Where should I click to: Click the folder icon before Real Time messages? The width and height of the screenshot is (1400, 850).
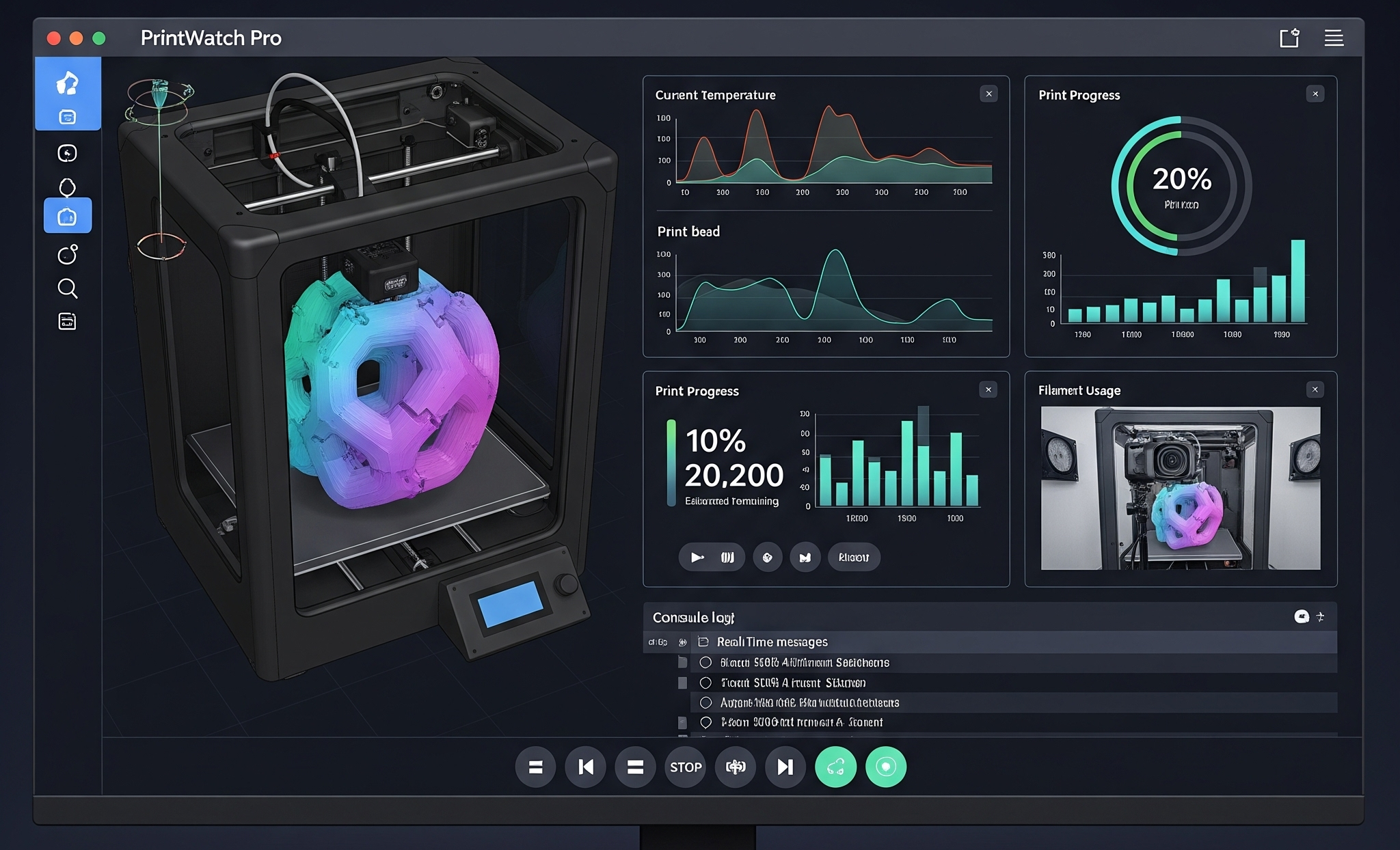pyautogui.click(x=703, y=642)
